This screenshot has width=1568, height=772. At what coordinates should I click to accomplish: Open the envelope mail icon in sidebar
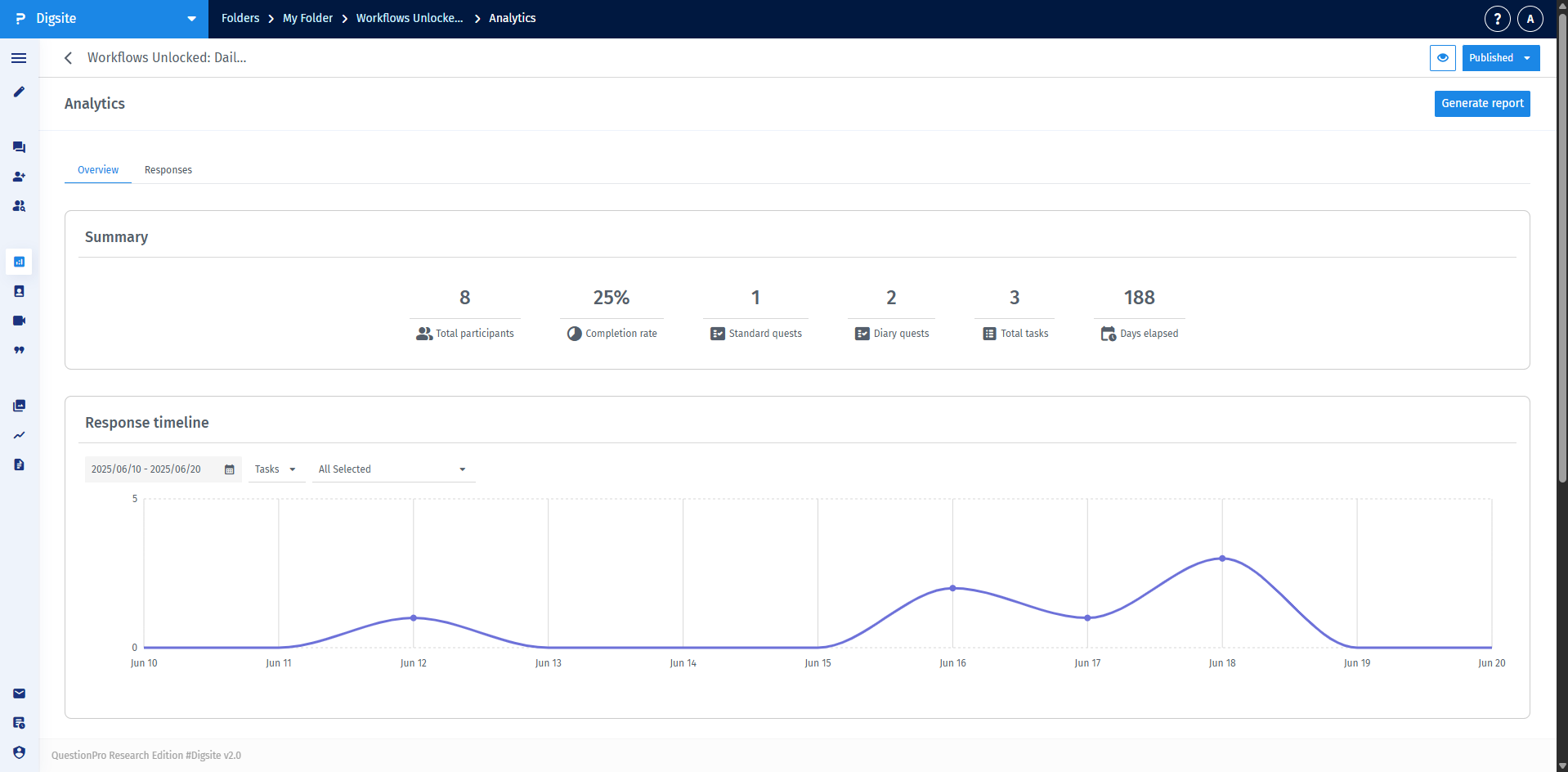(x=19, y=693)
